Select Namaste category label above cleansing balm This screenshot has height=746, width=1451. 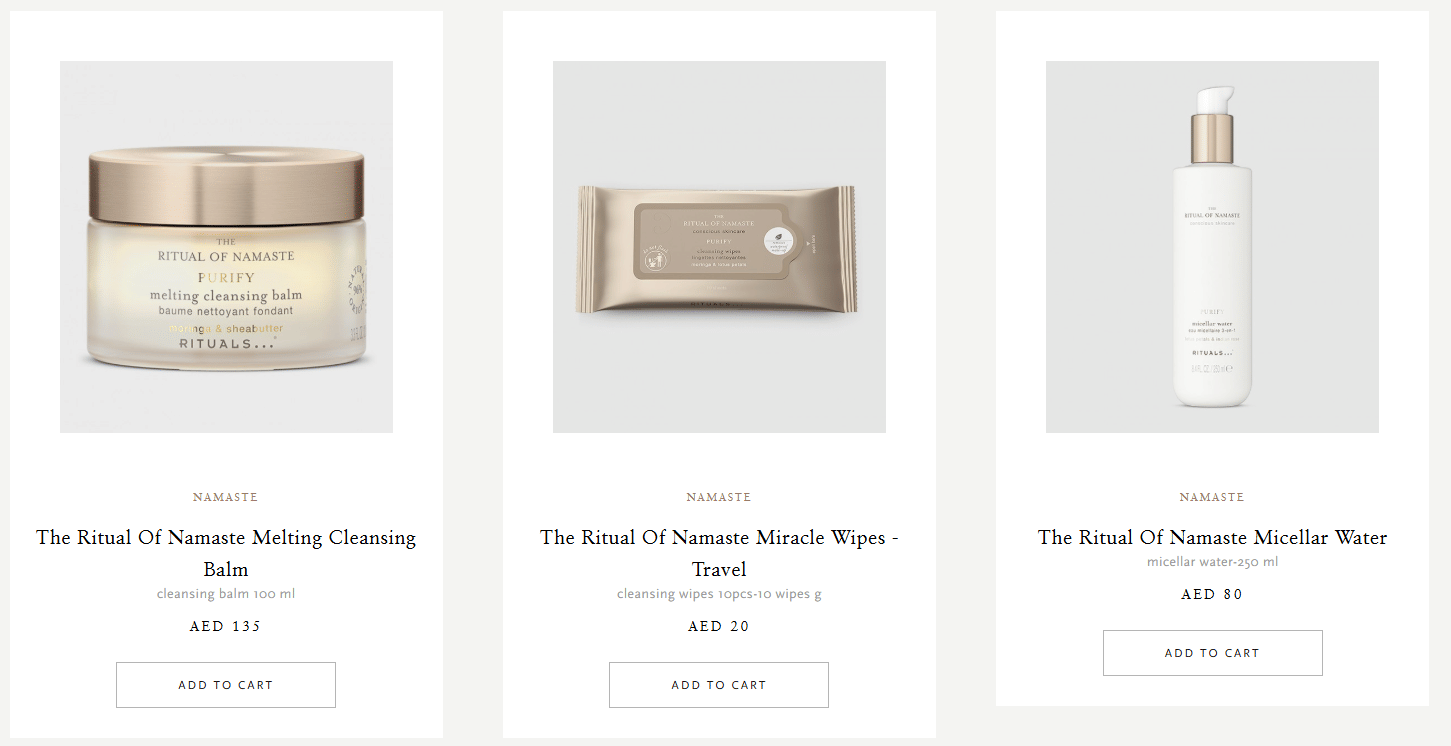point(226,497)
